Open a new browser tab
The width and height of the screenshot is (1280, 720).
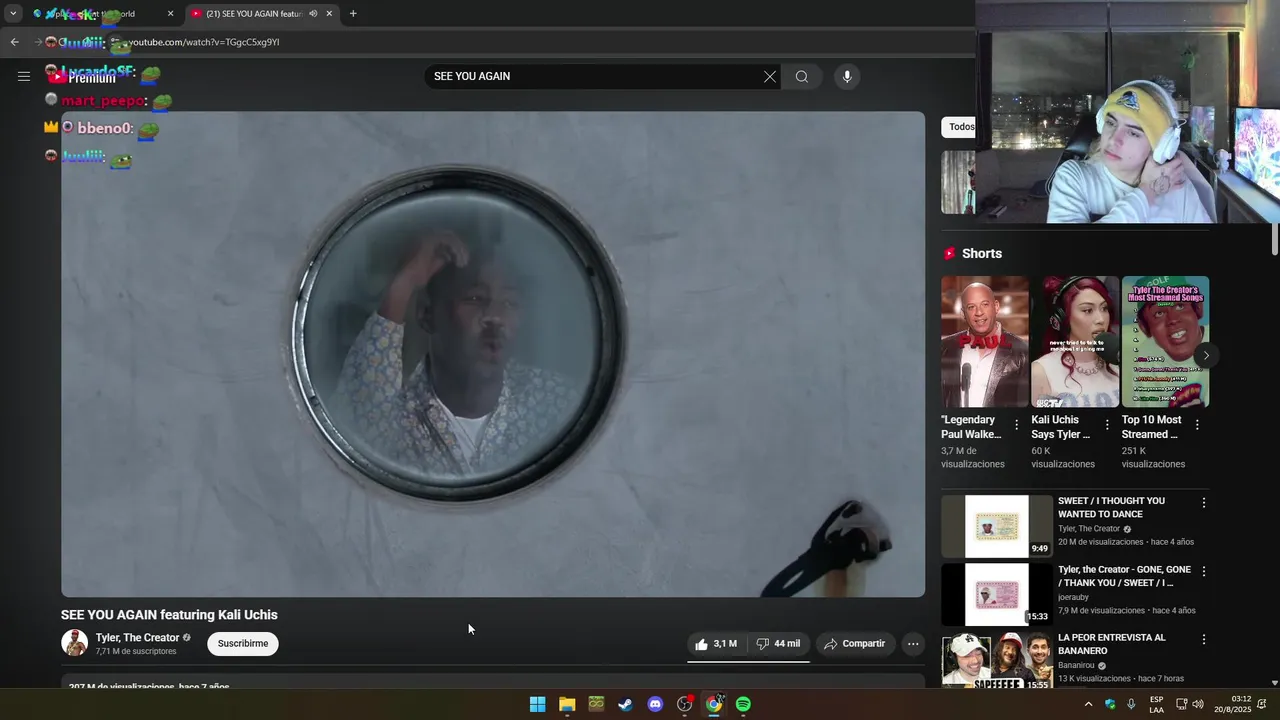[353, 14]
